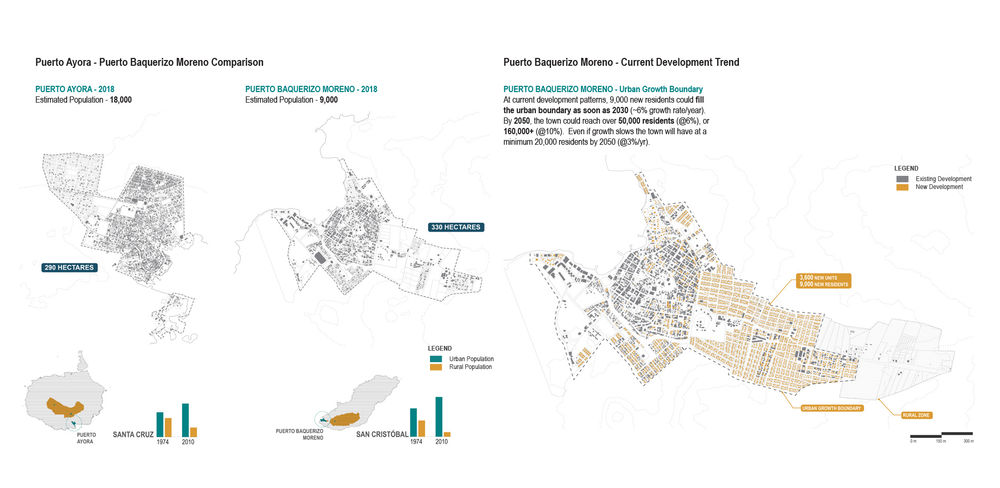This screenshot has width=1000, height=488.
Task: Click the New Development orange legend swatch
Action: click(902, 186)
